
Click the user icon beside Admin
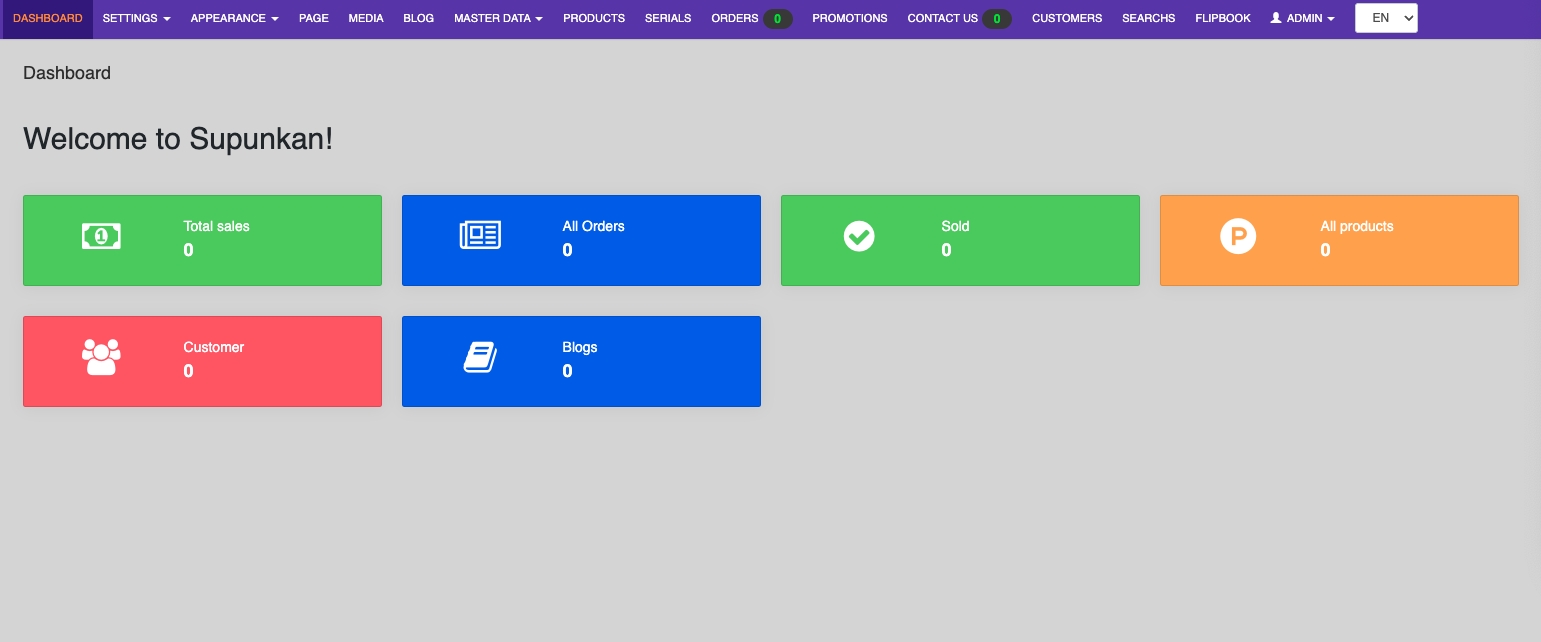tap(1276, 18)
